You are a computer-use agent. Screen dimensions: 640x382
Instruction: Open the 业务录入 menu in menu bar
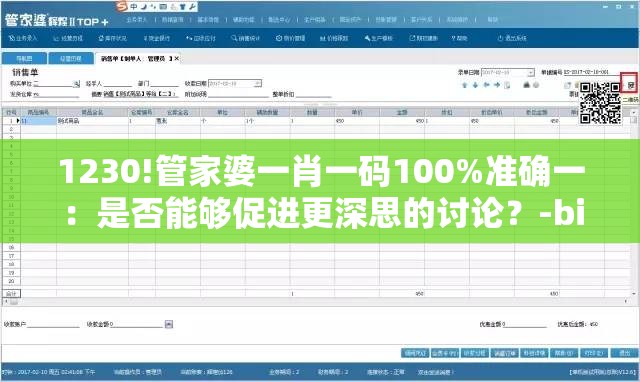coord(137,20)
